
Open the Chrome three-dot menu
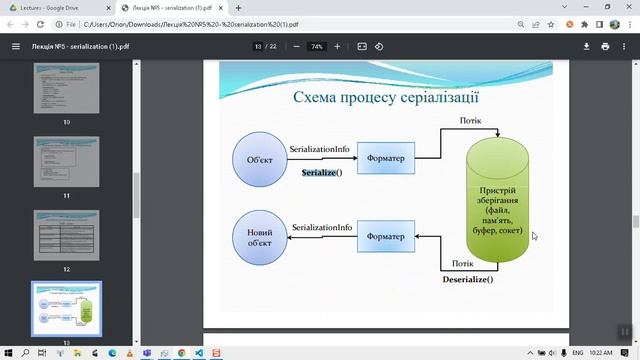coord(629,24)
